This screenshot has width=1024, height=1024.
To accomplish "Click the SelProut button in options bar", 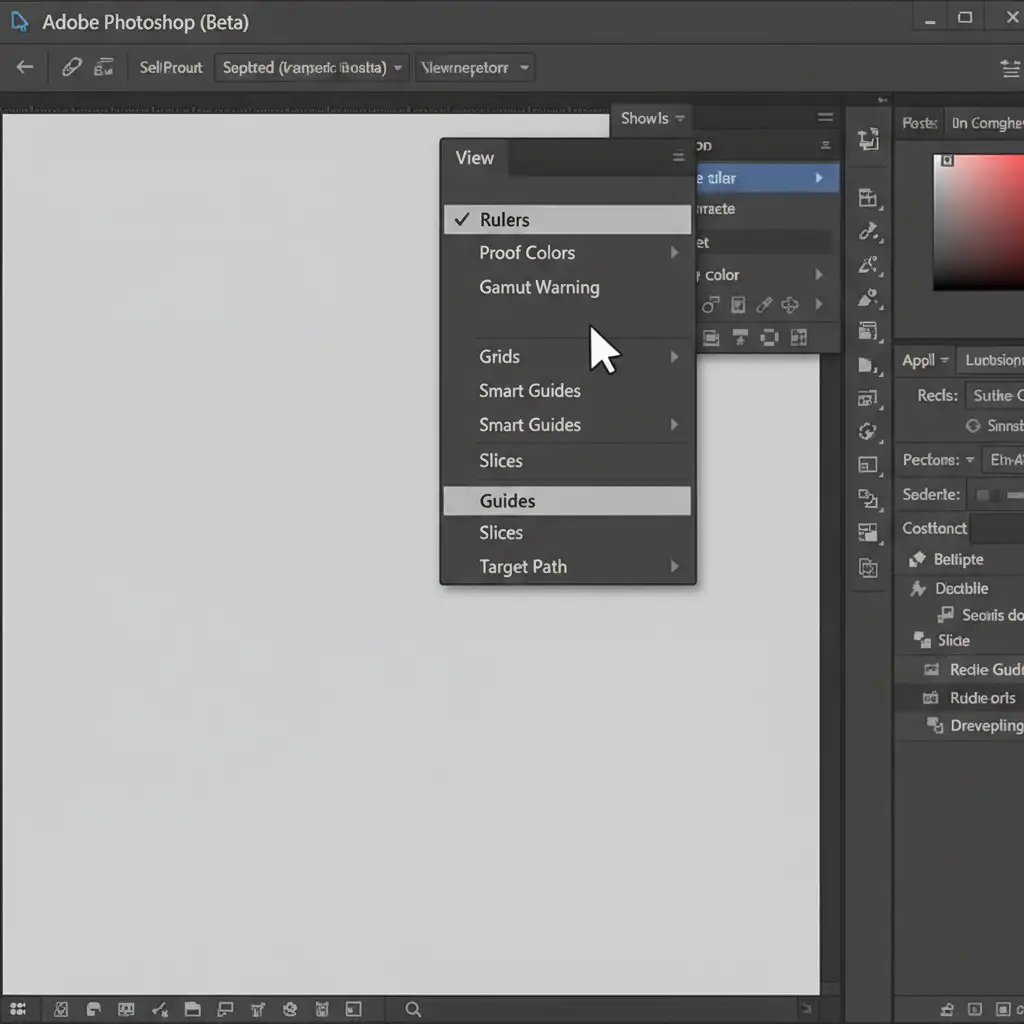I will coord(171,68).
